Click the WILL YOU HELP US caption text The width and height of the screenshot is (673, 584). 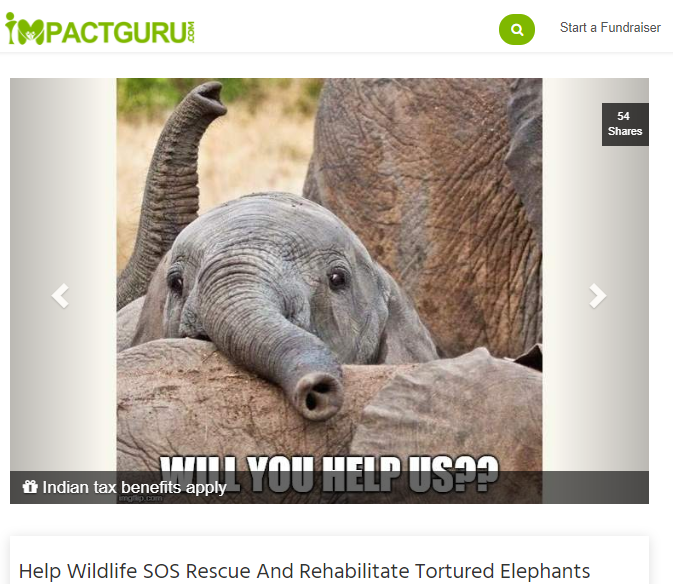(x=329, y=472)
